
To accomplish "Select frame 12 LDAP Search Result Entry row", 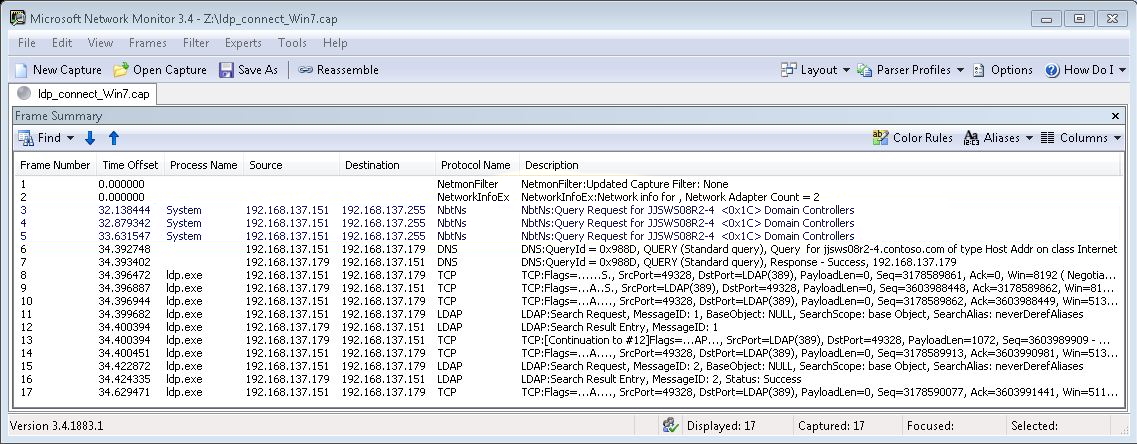I will pyautogui.click(x=568, y=327).
